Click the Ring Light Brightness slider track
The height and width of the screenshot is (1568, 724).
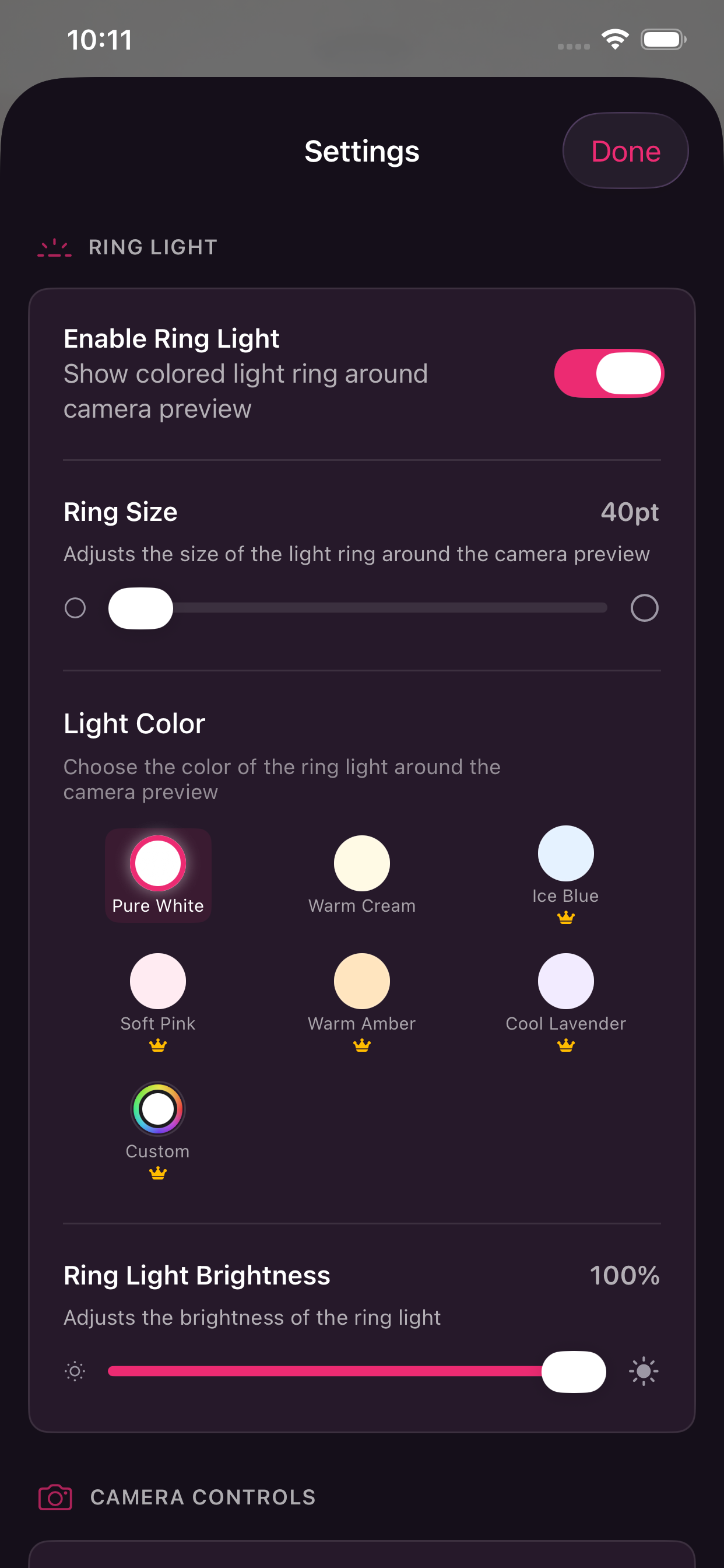[322, 1371]
